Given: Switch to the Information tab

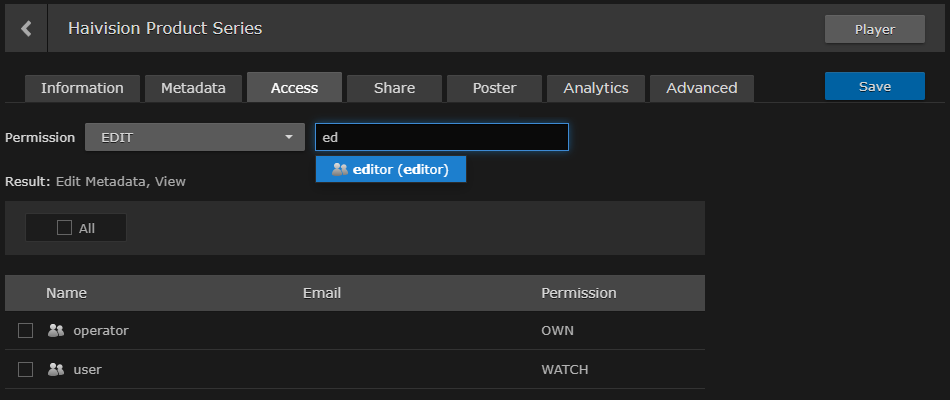Looking at the screenshot, I should coord(82,88).
